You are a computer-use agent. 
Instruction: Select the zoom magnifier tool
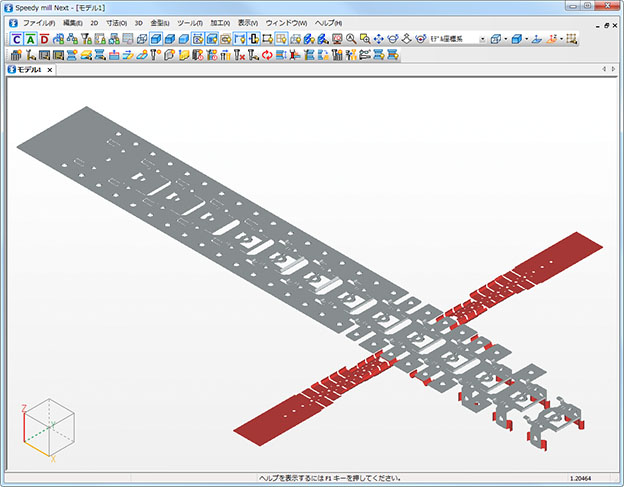[x=352, y=39]
